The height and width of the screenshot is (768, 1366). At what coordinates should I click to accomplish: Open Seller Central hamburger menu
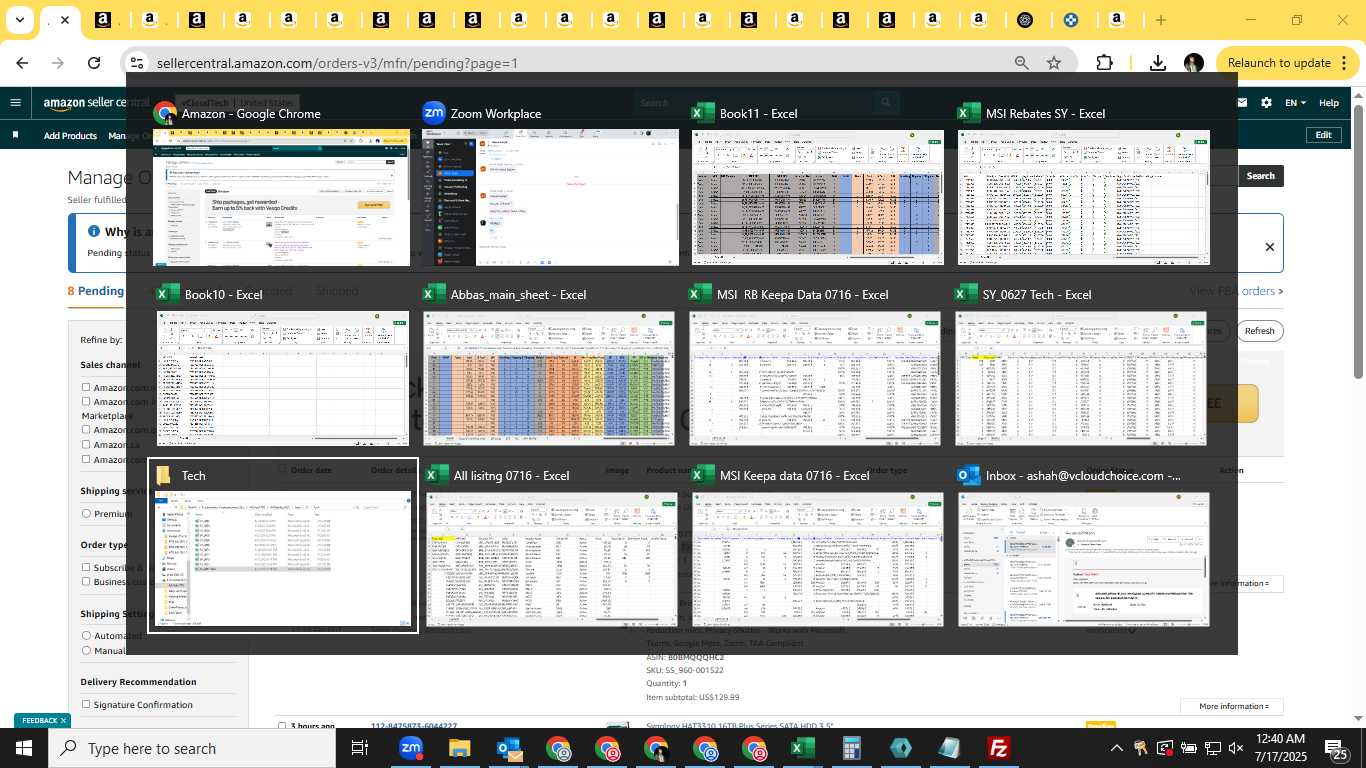click(15, 102)
